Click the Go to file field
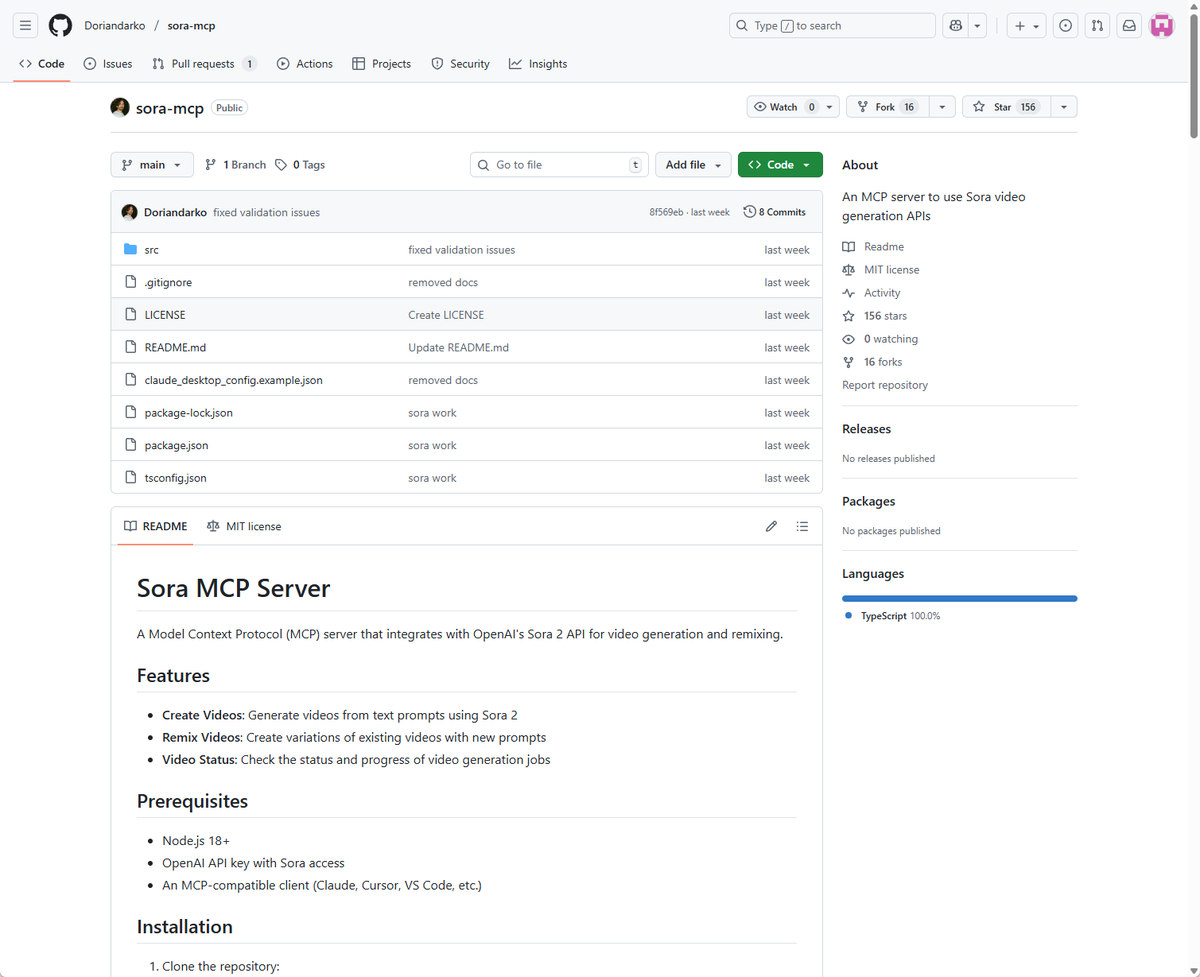 [559, 165]
